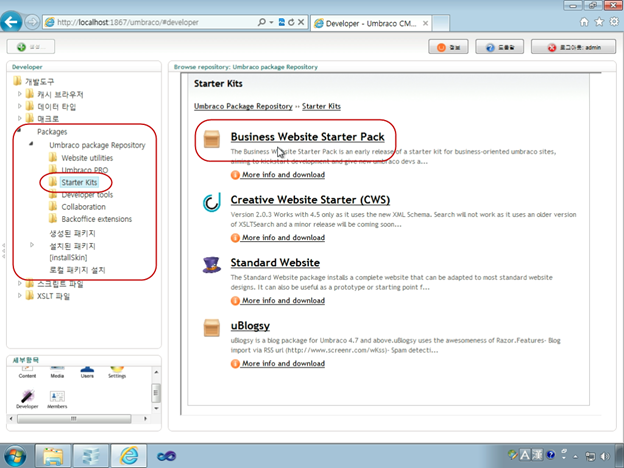
Task: Stop page loading with X icon
Action: tap(301, 22)
